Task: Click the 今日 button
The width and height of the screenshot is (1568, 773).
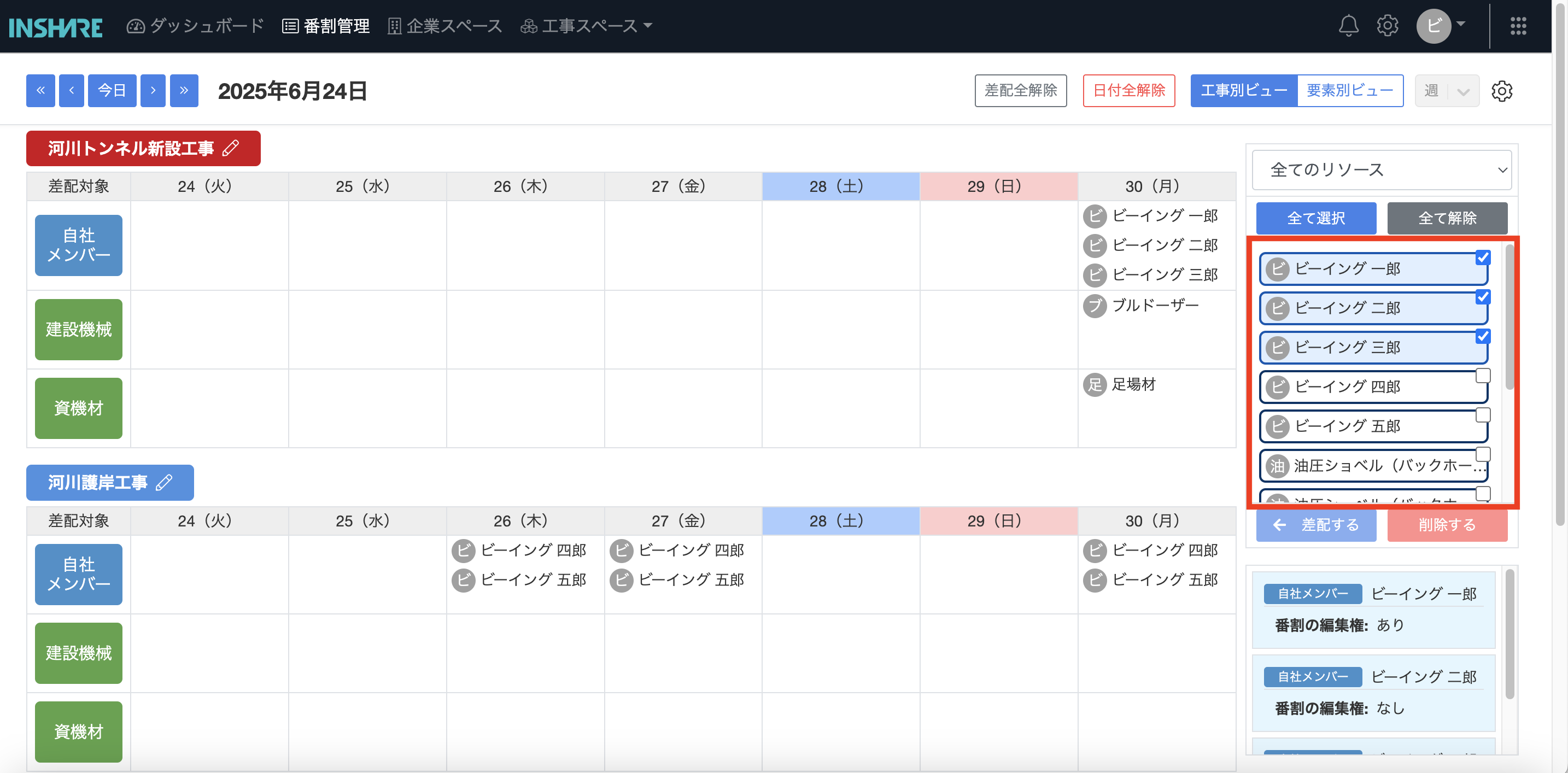Action: [112, 91]
